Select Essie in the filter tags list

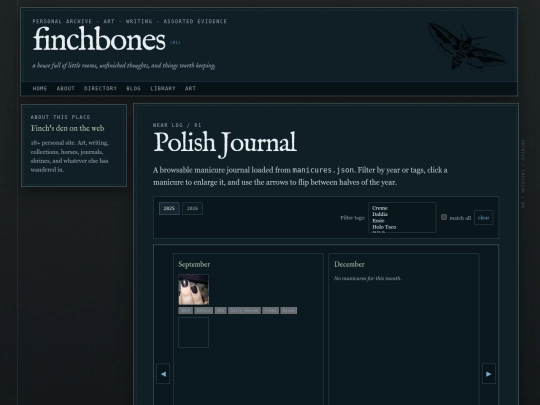point(378,221)
